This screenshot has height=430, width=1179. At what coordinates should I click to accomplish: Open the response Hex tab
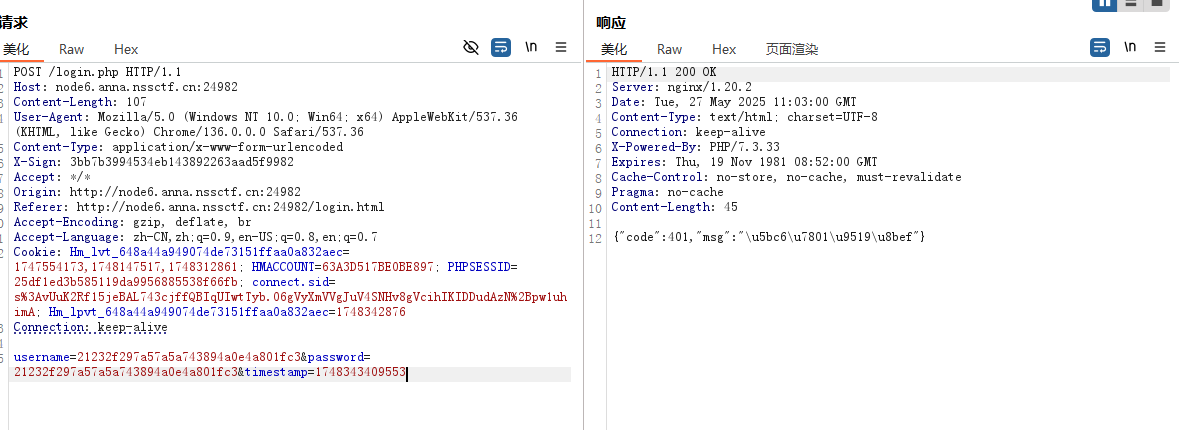point(724,49)
